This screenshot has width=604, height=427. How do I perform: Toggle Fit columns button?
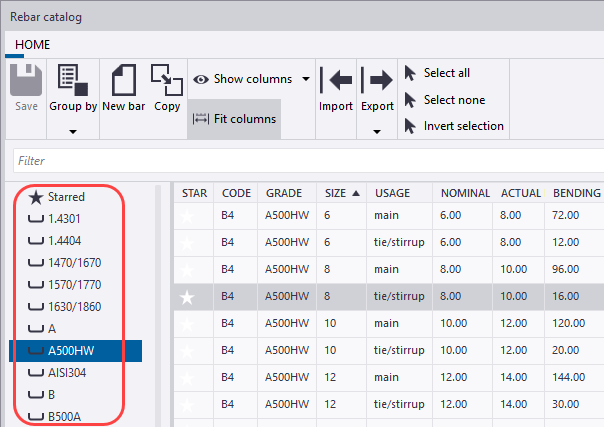click(233, 119)
